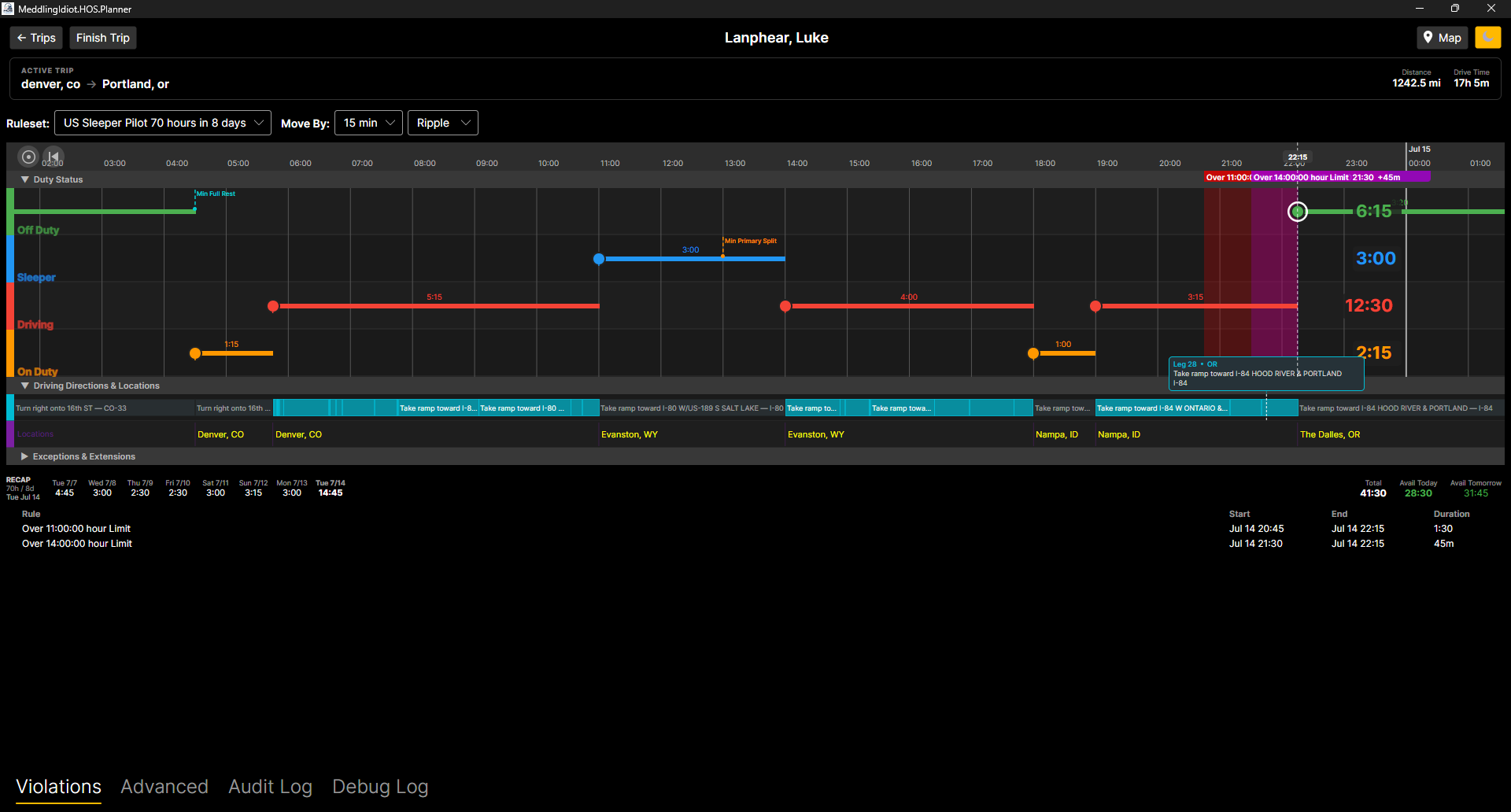The image size is (1511, 812).
Task: Click the Over 11:00: red violation banner
Action: tap(1228, 177)
